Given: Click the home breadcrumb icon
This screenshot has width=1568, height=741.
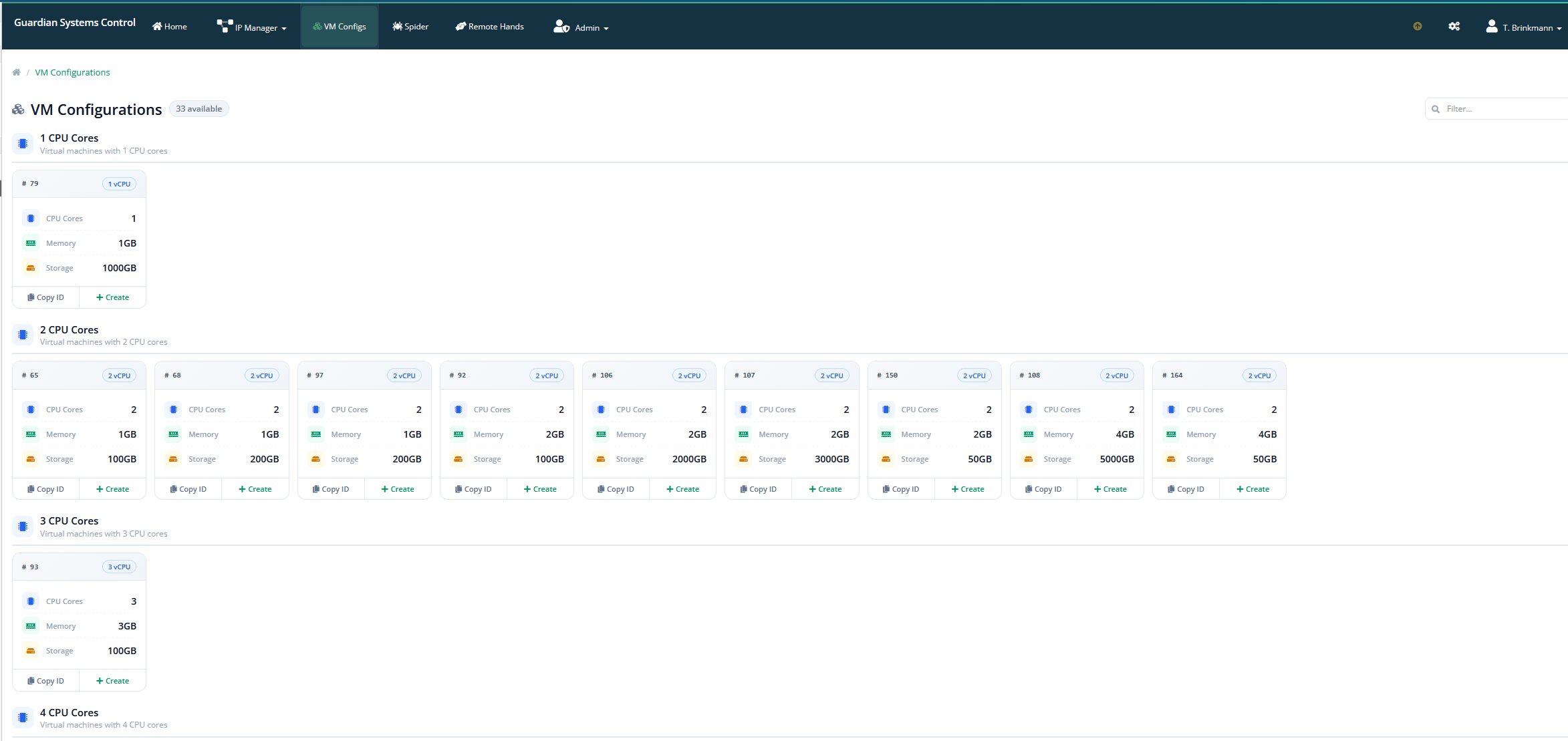Looking at the screenshot, I should 17,72.
